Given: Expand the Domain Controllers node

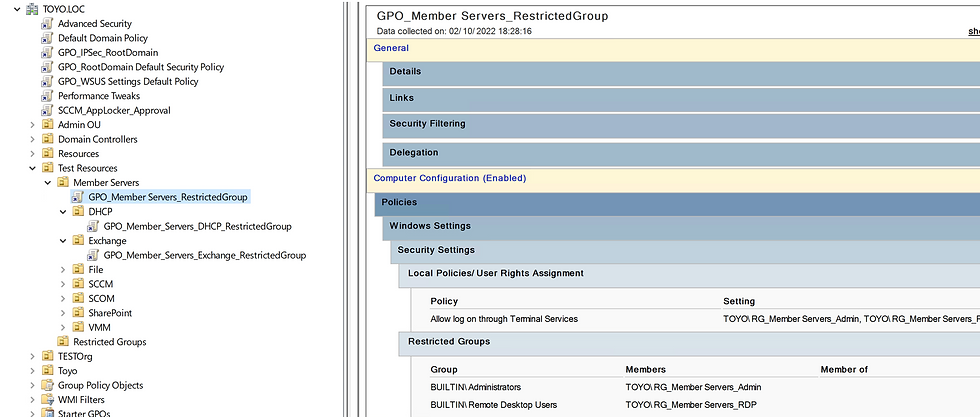Looking at the screenshot, I should click(x=32, y=139).
